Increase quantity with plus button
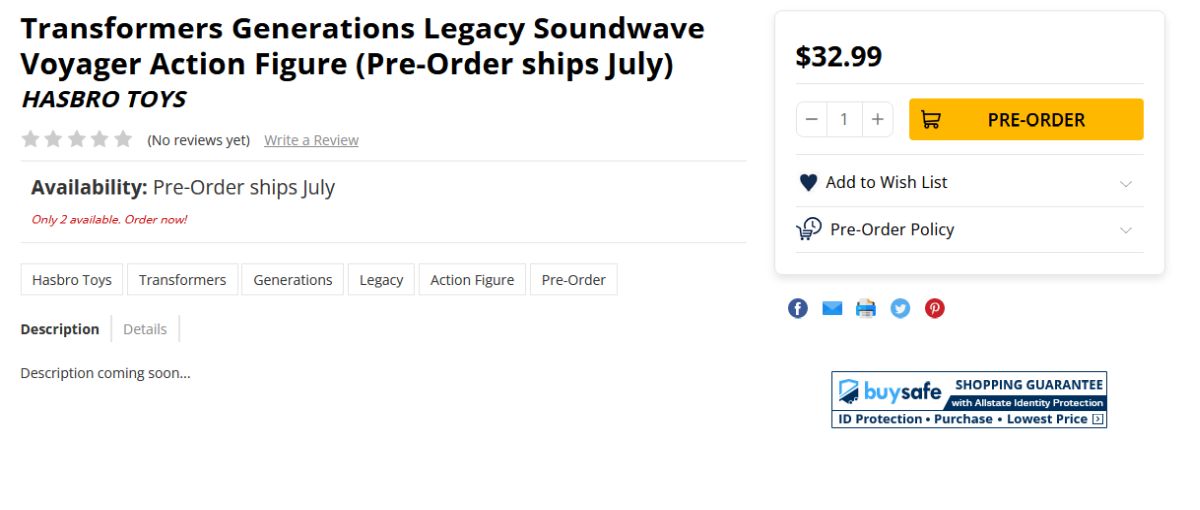Viewport: 1200px width, 510px height. (x=877, y=120)
